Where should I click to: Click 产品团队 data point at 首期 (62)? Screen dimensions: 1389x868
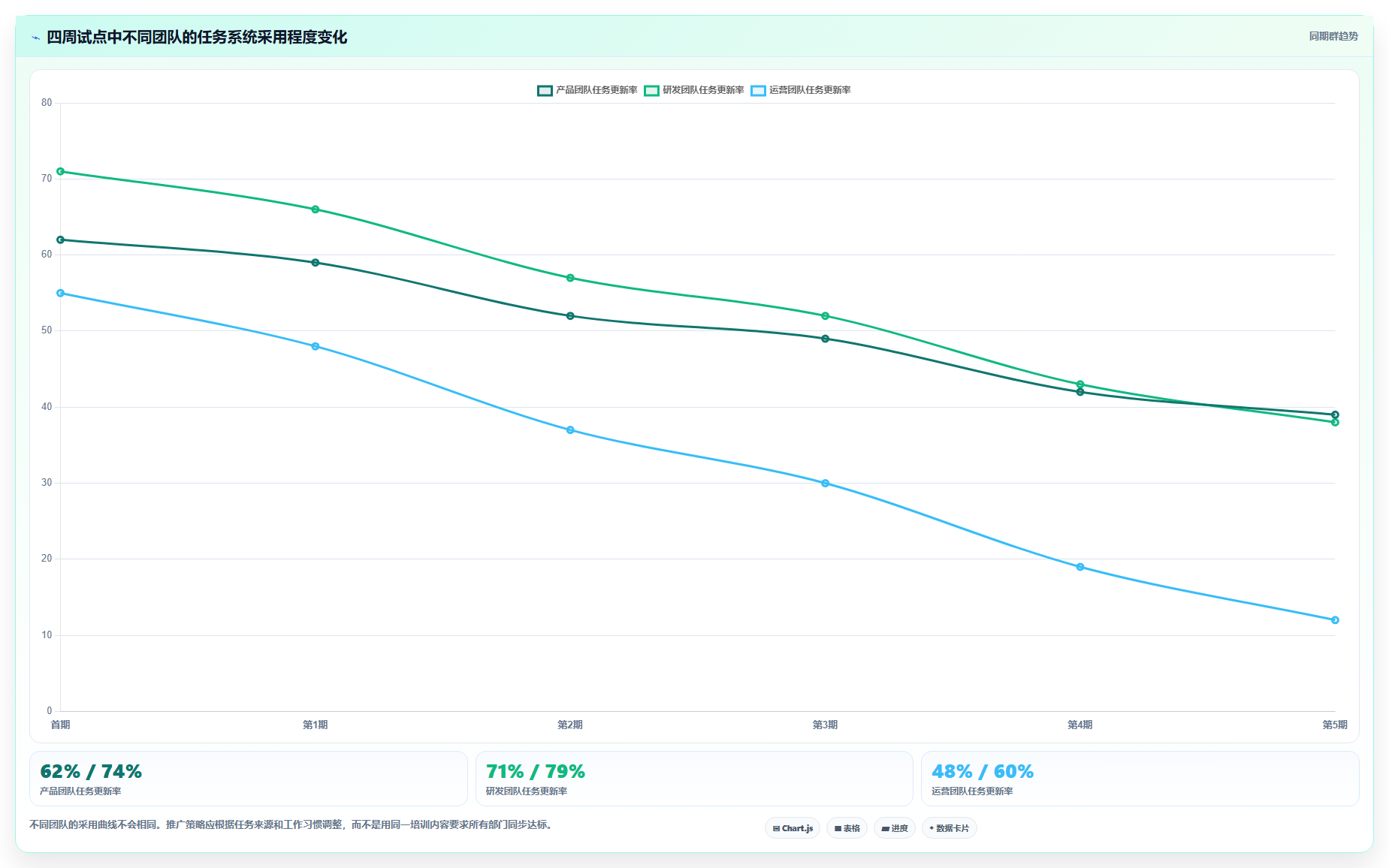pos(61,240)
